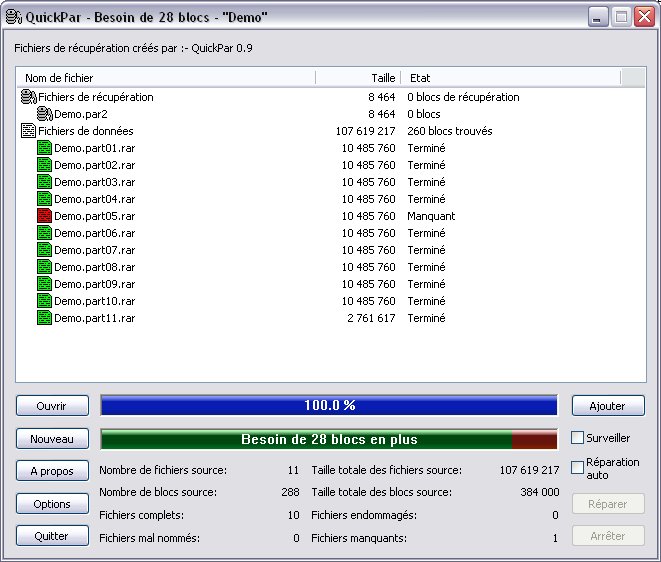
Task: Click the Fichiers endommagés label
Action: pyautogui.click(x=364, y=515)
